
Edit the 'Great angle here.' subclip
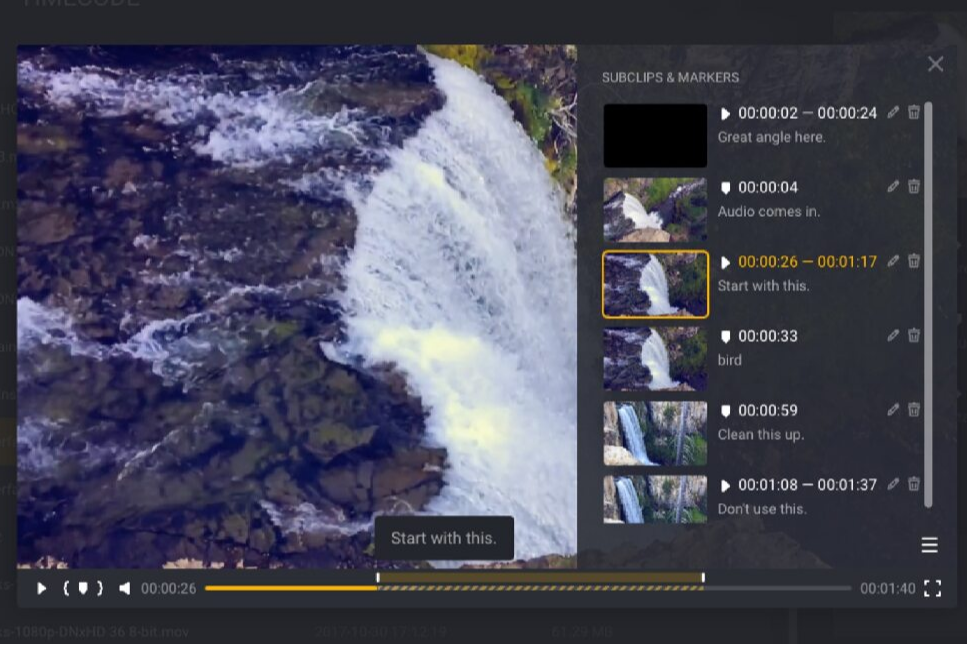pyautogui.click(x=893, y=113)
